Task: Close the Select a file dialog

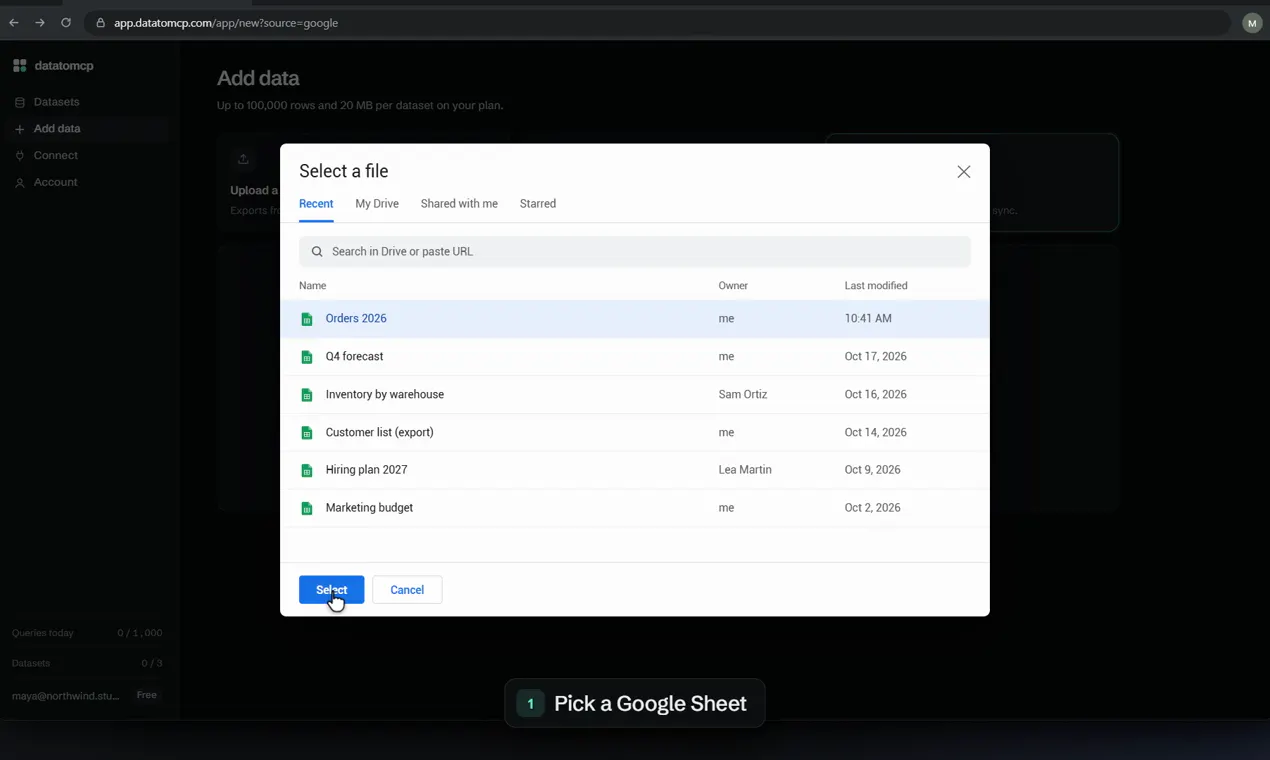Action: click(963, 172)
